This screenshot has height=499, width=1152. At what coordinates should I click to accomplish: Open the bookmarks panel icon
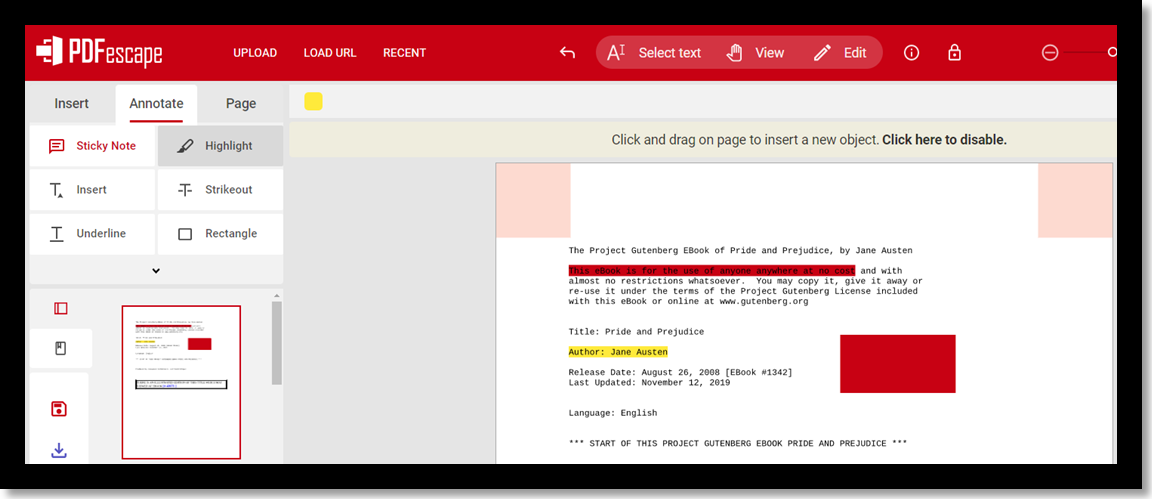[61, 348]
